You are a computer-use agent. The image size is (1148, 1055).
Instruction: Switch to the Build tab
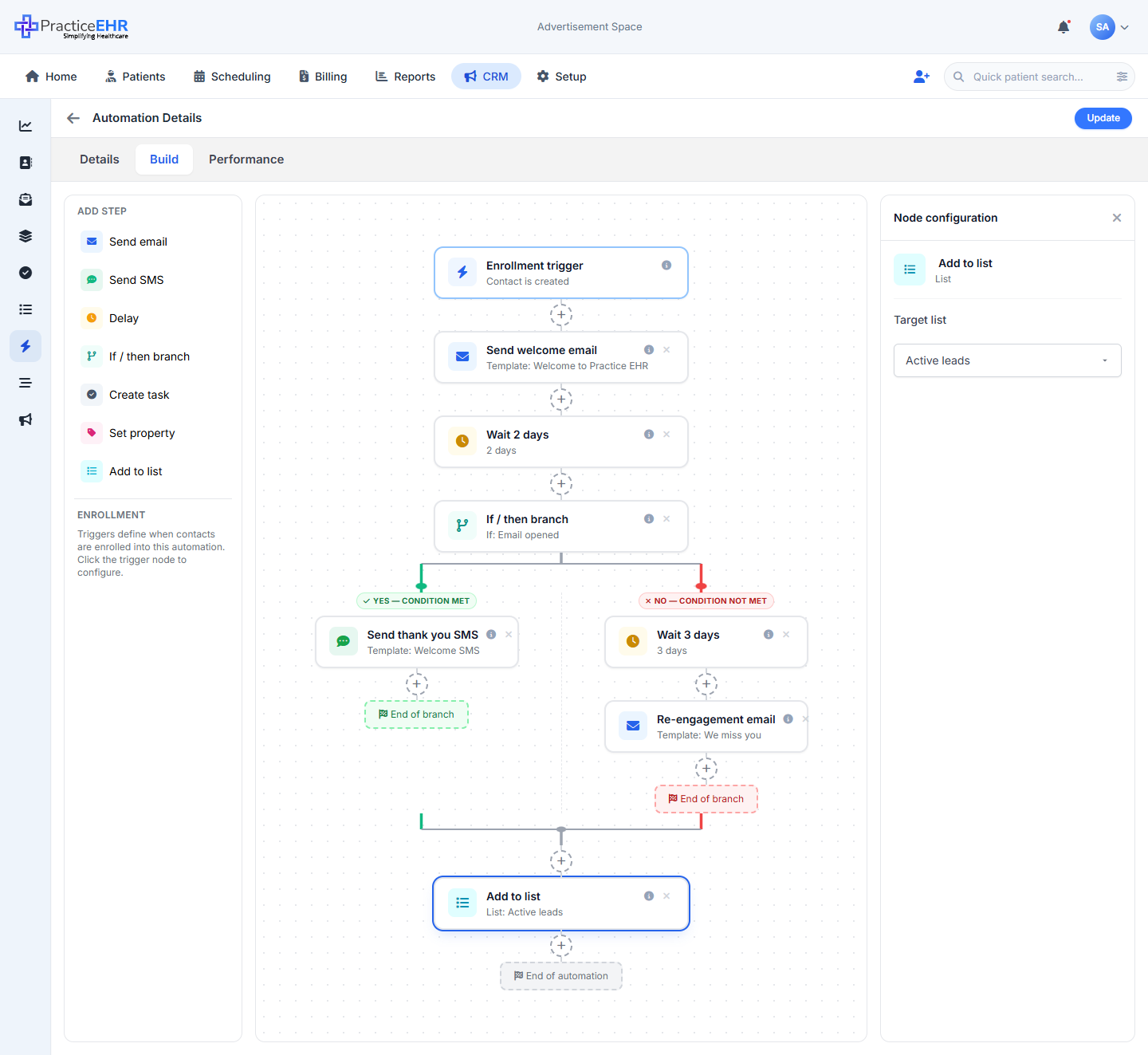coord(164,159)
